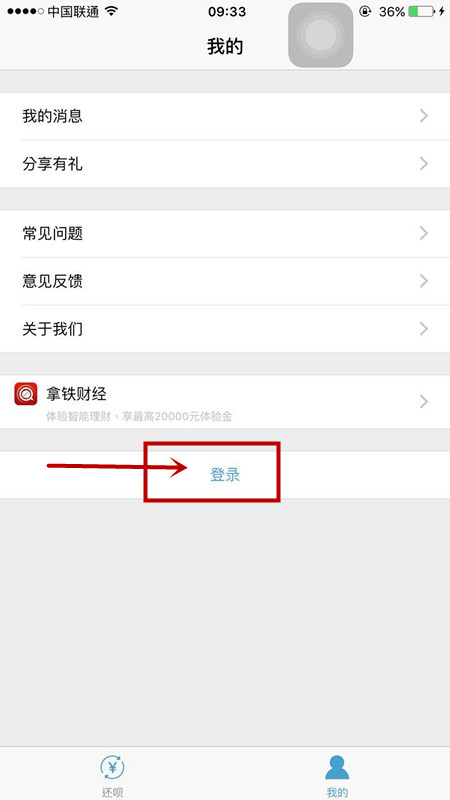Expand 我的消息 using its chevron
Image resolution: width=450 pixels, height=800 pixels.
pos(423,116)
